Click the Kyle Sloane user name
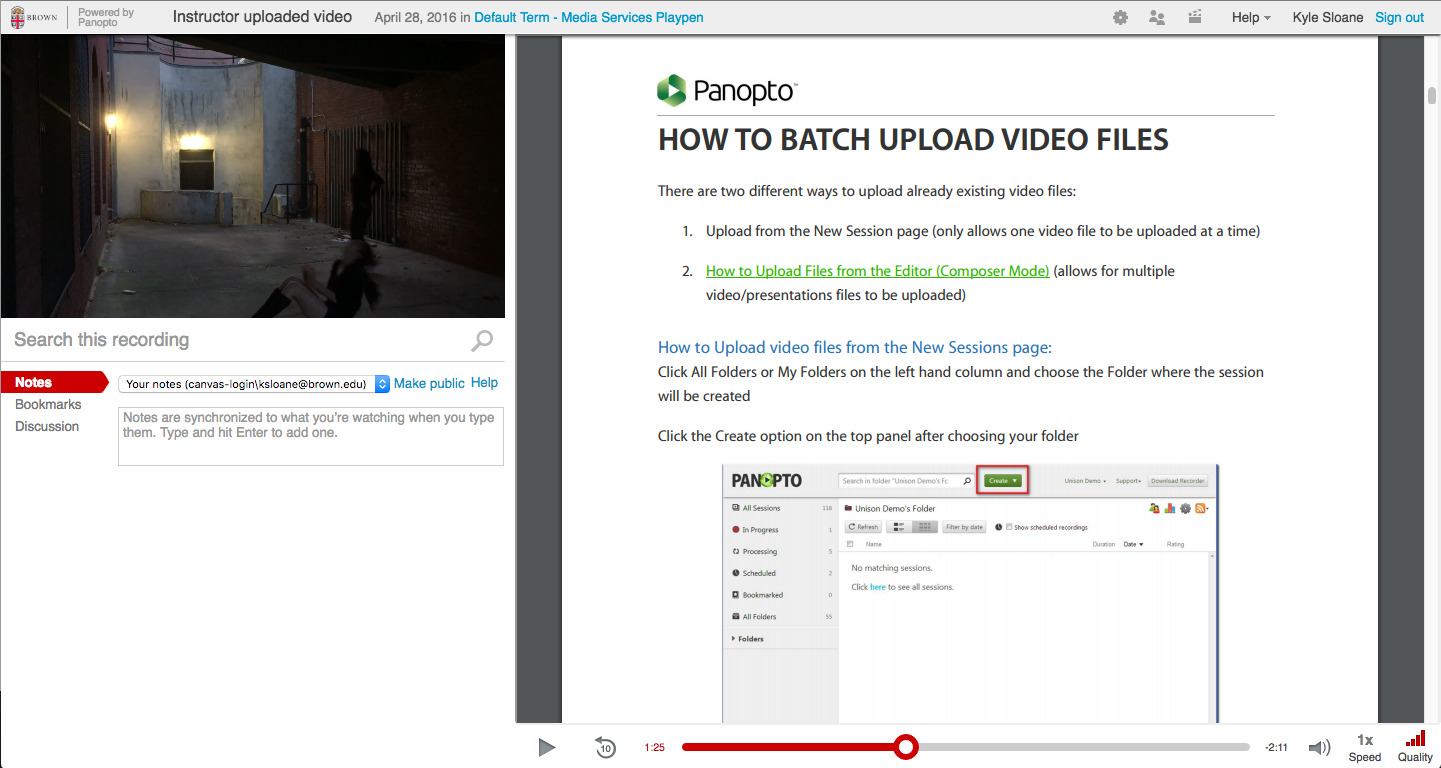The height and width of the screenshot is (768, 1441). 1327,17
